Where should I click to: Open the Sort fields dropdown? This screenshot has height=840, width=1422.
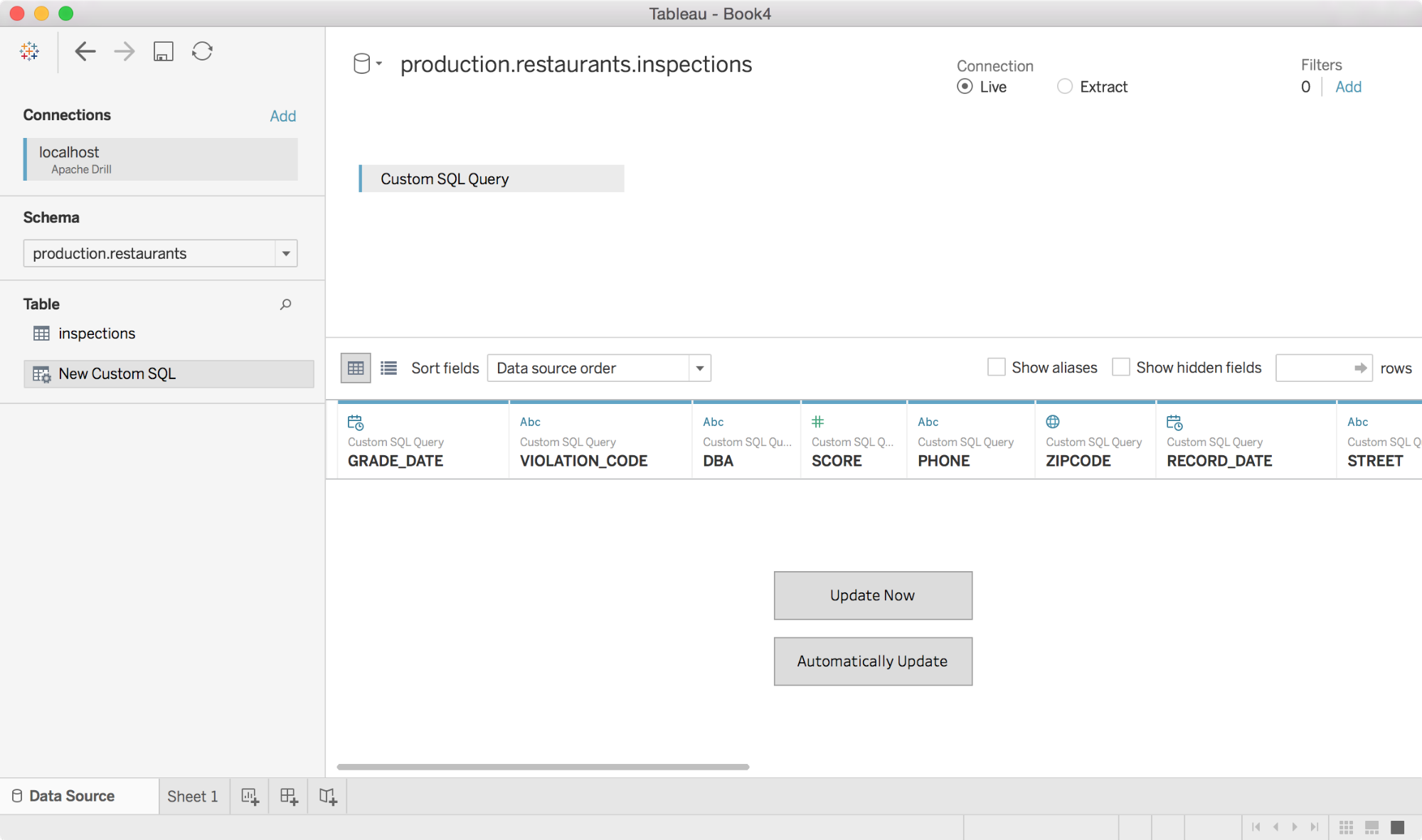coord(699,368)
